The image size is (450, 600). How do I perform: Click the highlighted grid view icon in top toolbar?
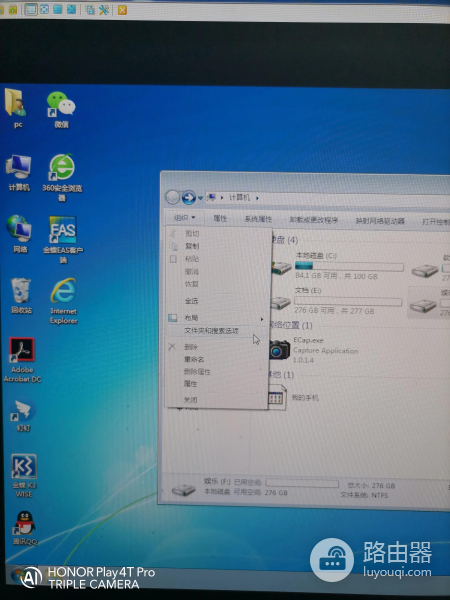point(31,9)
